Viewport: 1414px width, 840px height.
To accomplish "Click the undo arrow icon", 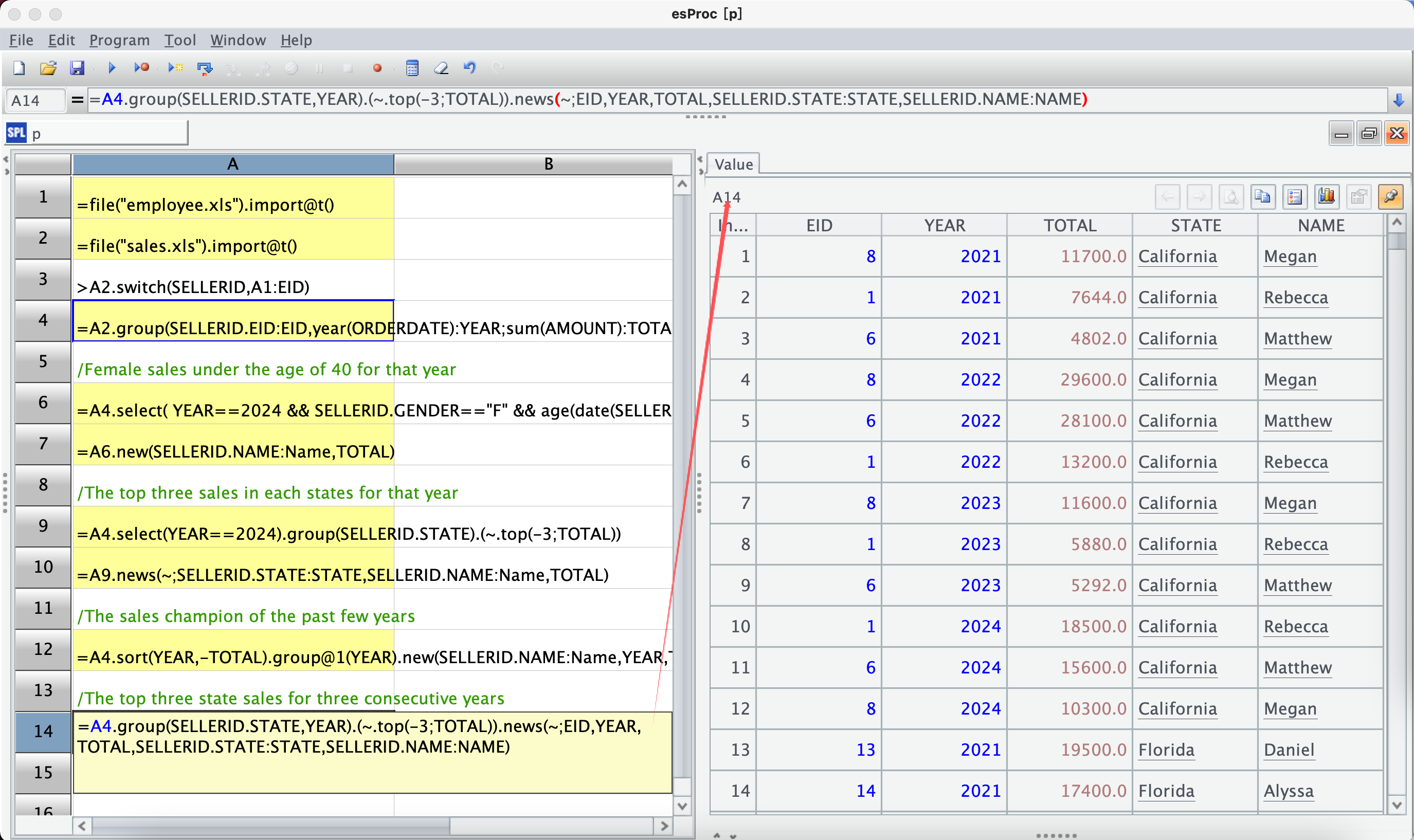I will [x=469, y=68].
